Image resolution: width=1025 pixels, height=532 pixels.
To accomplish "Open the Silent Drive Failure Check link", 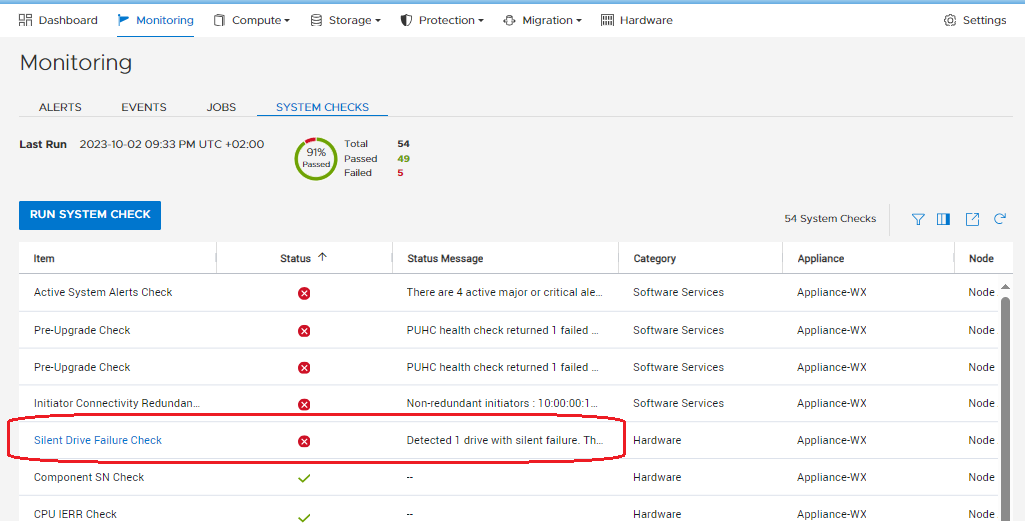I will [98, 440].
